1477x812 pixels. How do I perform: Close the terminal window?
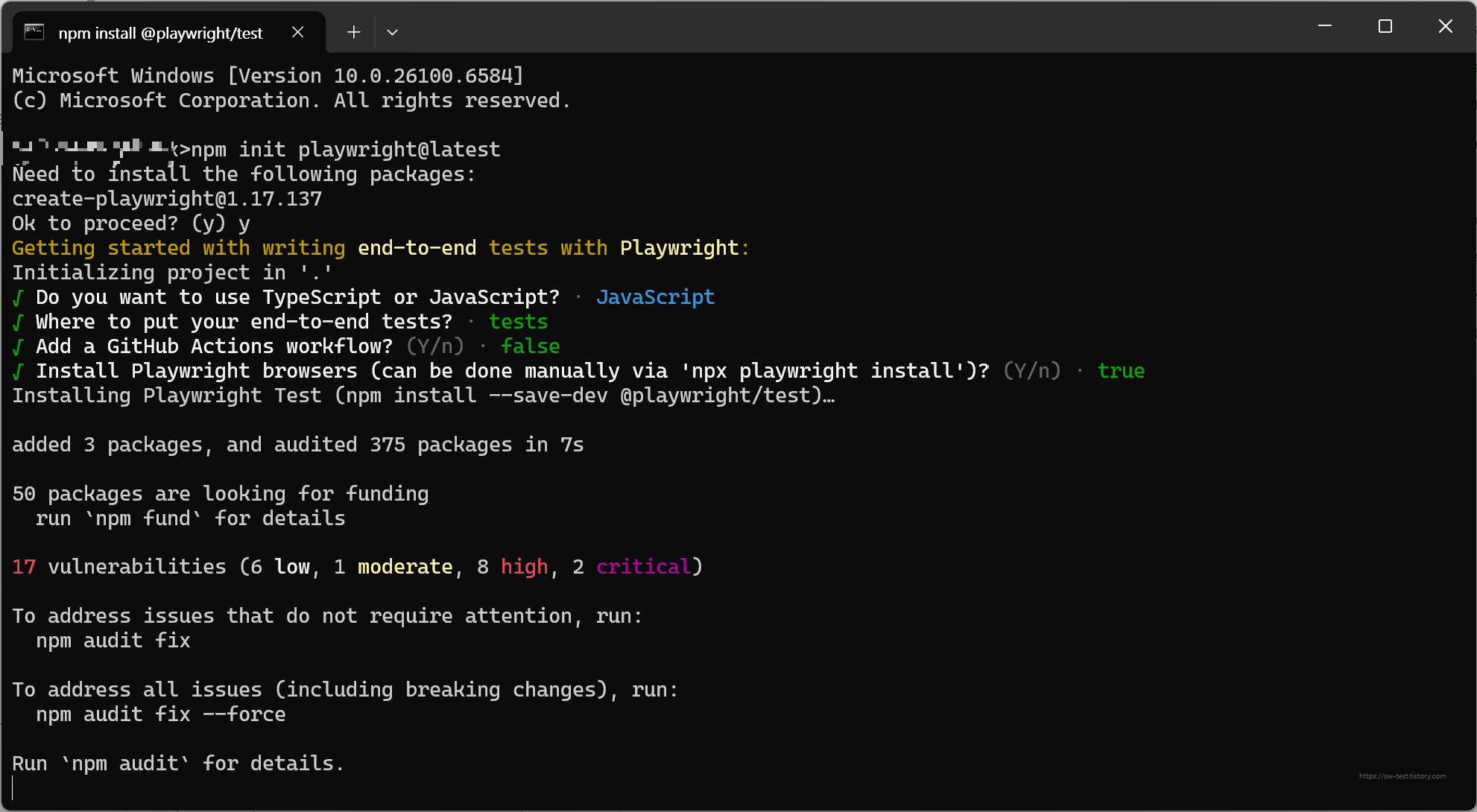tap(1445, 26)
